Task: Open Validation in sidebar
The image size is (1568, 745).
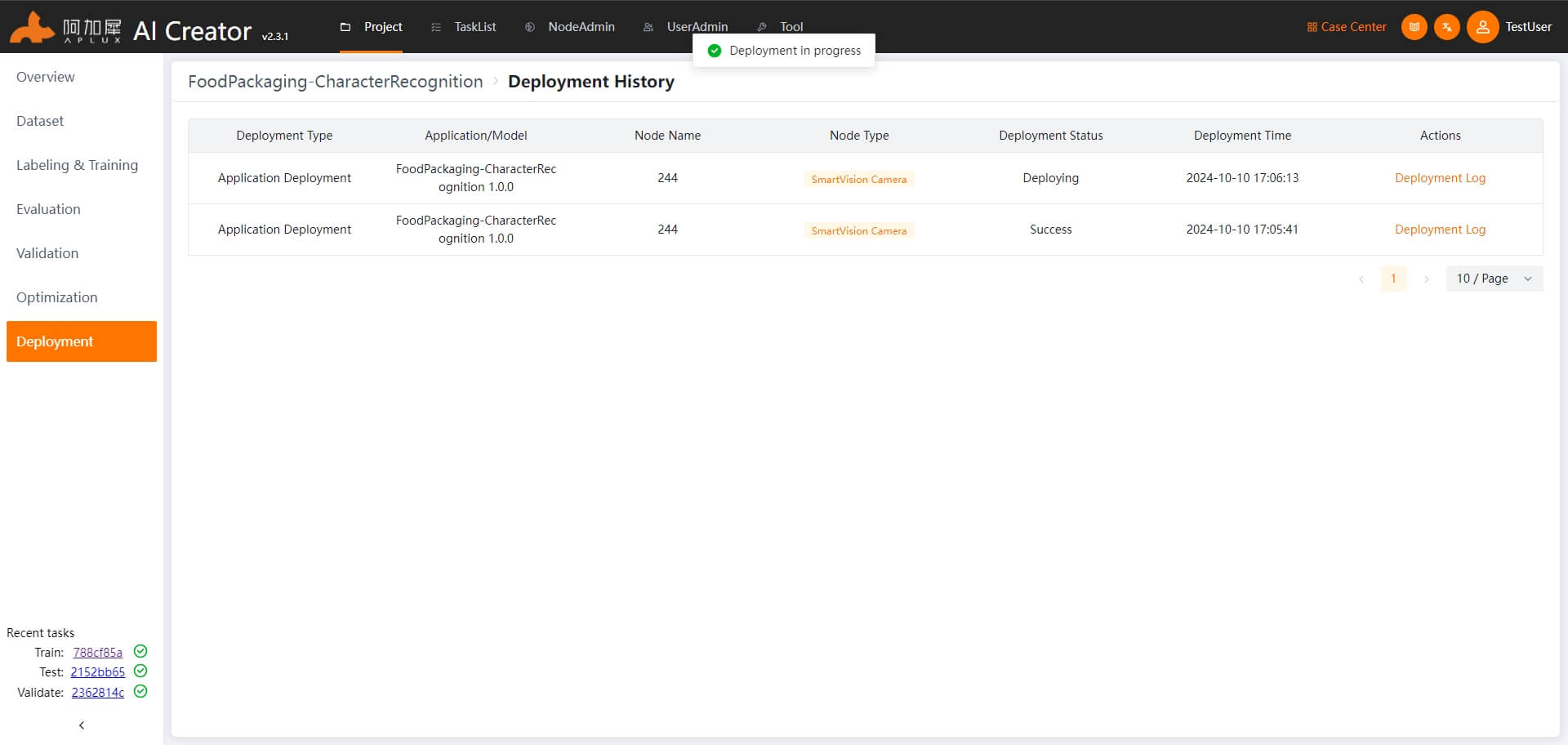Action: 82,253
